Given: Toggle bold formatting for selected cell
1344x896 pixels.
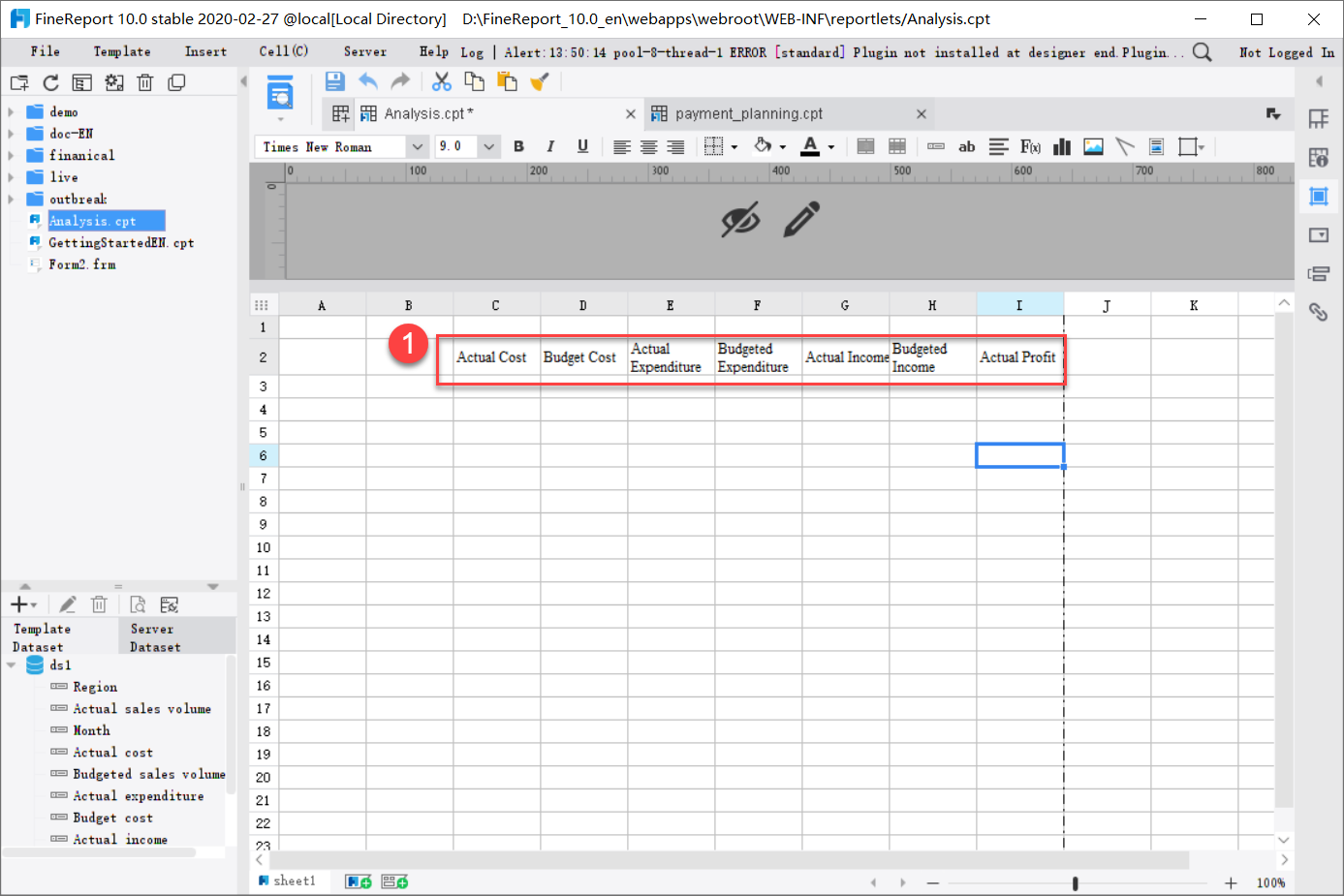Looking at the screenshot, I should click(518, 146).
